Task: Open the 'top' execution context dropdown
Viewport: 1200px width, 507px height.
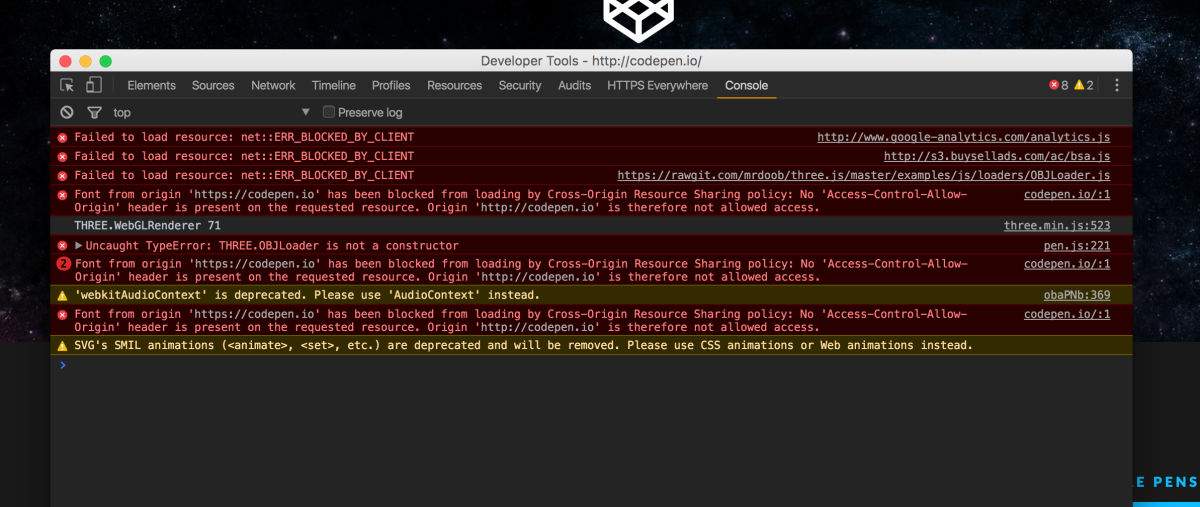Action: point(306,113)
